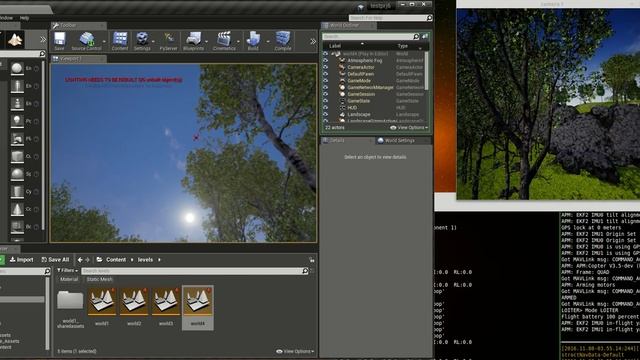This screenshot has height=360, width=640.
Task: Toggle visibility of GameNetworkManager
Action: point(326,87)
